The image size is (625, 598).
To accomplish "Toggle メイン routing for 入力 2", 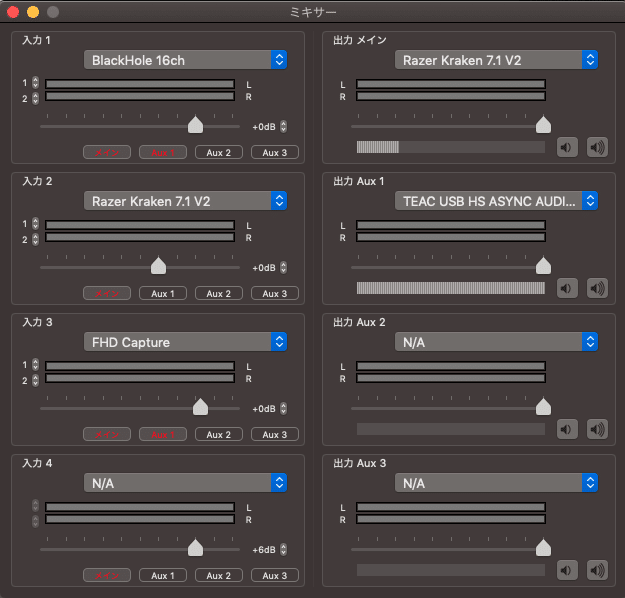I will (x=107, y=294).
